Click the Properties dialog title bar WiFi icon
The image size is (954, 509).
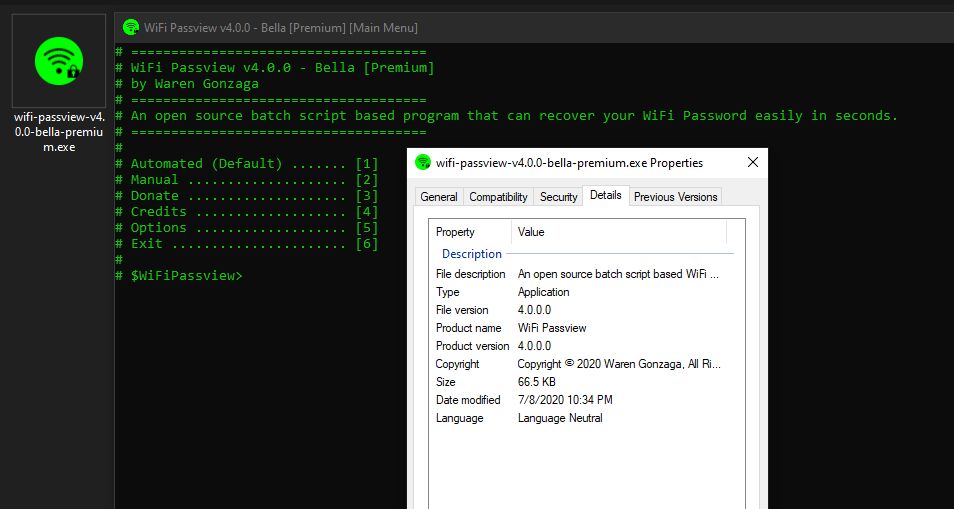pyautogui.click(x=423, y=162)
